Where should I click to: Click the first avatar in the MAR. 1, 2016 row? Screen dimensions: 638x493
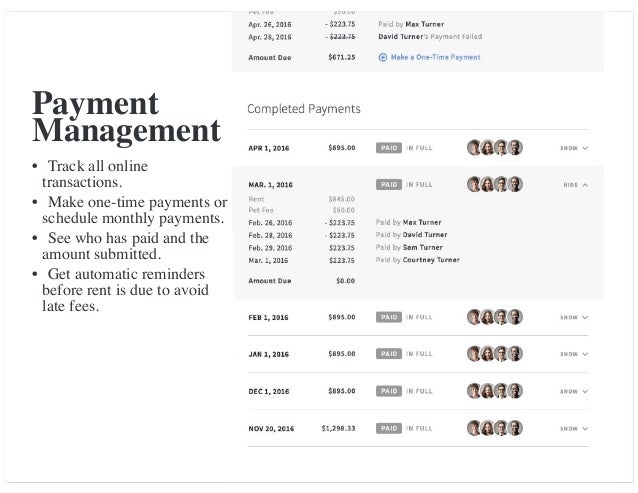click(x=473, y=184)
